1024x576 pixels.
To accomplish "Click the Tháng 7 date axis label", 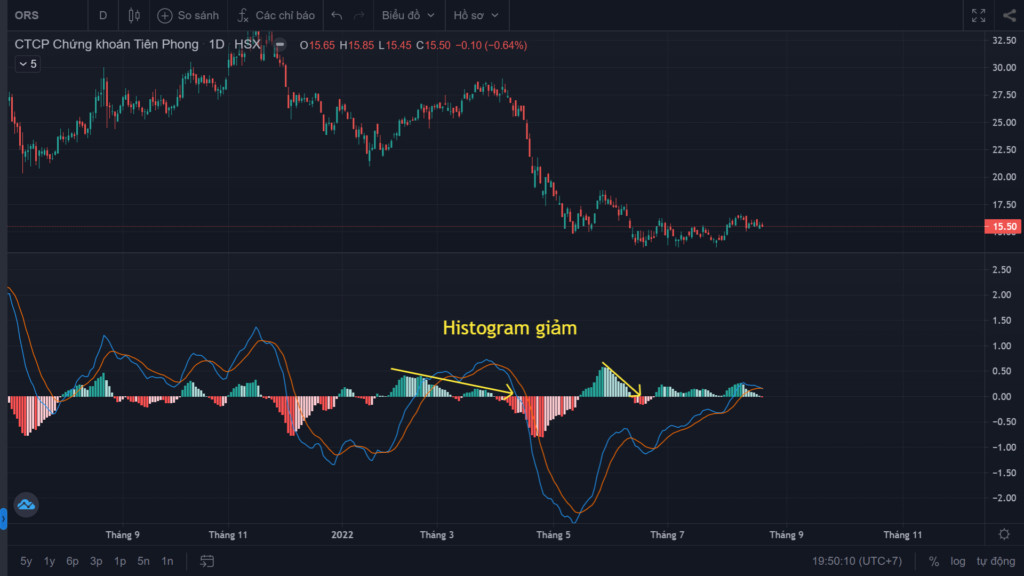I will pos(667,535).
